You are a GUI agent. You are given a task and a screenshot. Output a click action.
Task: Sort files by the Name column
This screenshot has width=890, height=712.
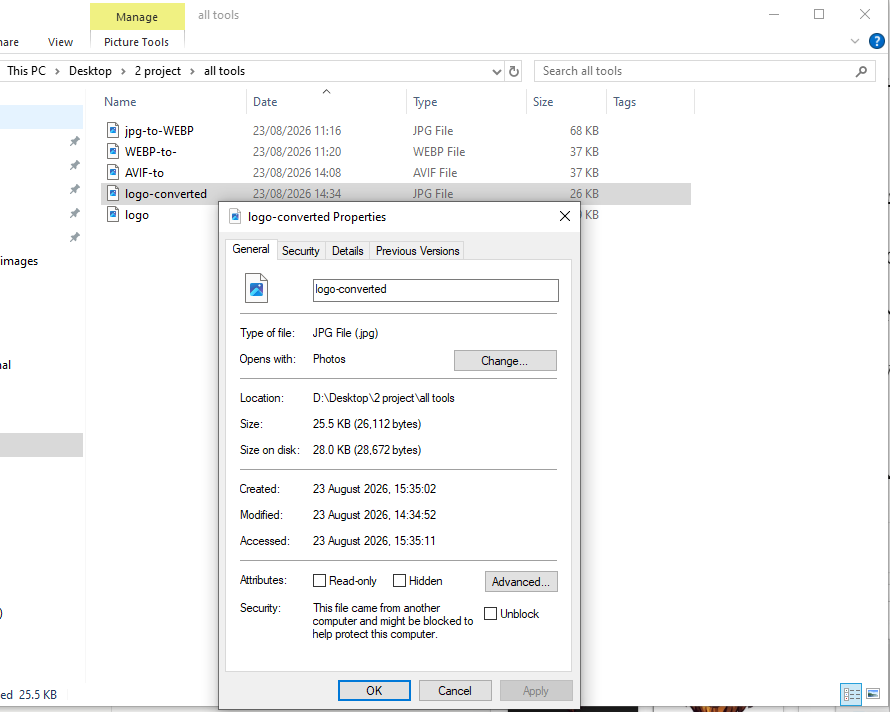click(x=174, y=102)
